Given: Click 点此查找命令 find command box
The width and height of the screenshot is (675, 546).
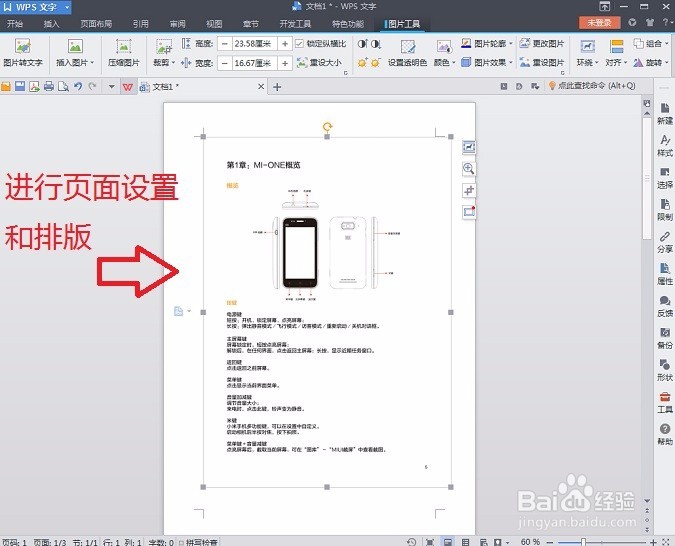Looking at the screenshot, I should point(592,86).
